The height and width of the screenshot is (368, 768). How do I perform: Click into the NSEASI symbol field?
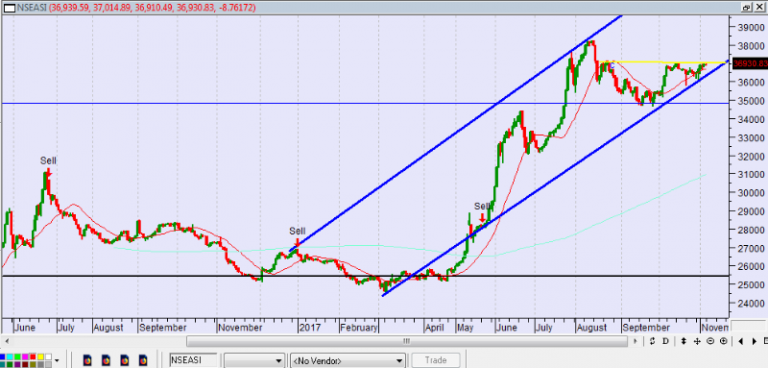coord(194,361)
